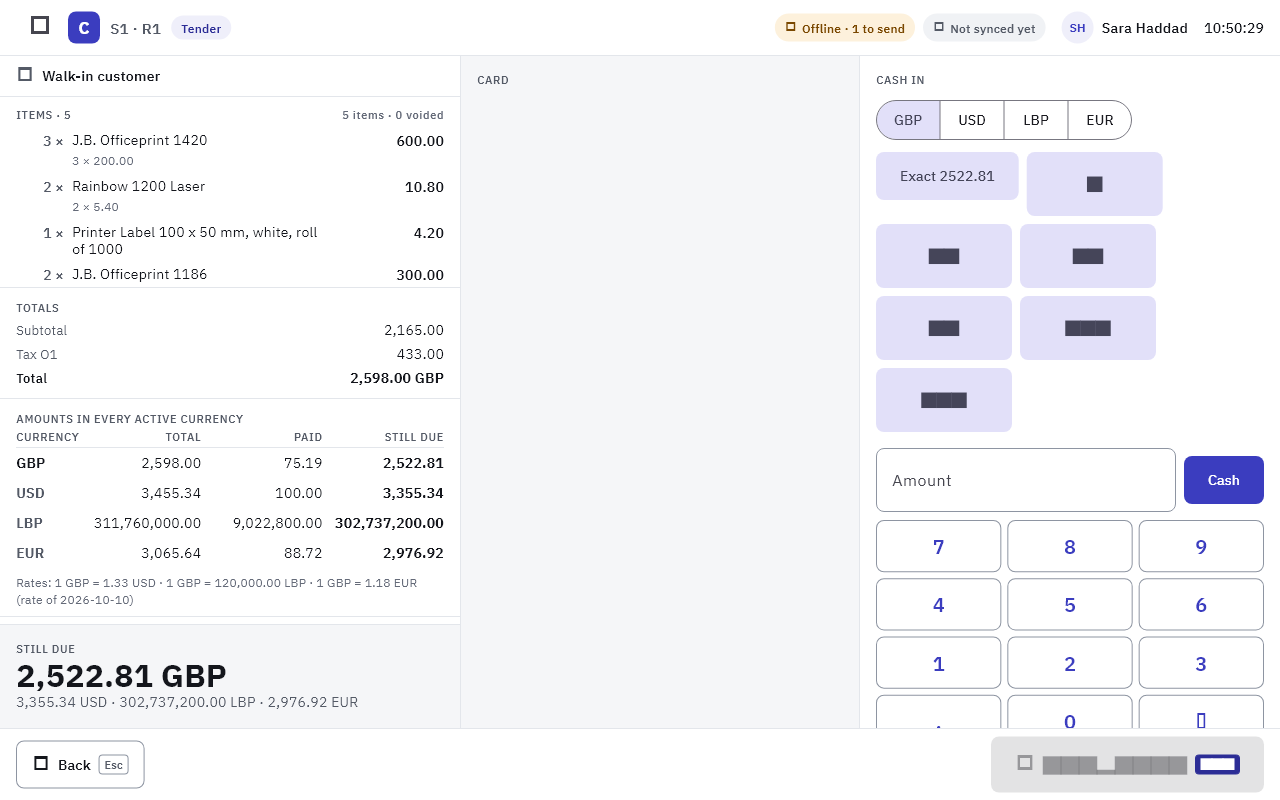Click the Sara Haddad user name
This screenshot has width=1280, height=800.
1145,28
